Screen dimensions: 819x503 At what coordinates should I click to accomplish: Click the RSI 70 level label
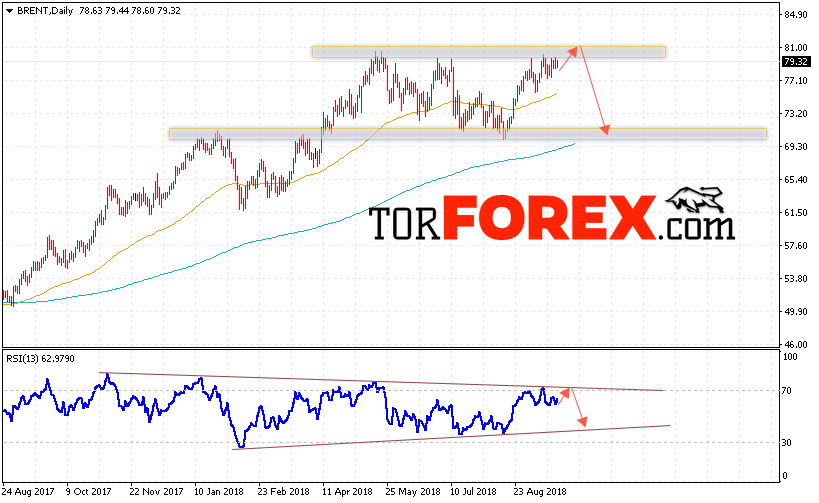[787, 391]
